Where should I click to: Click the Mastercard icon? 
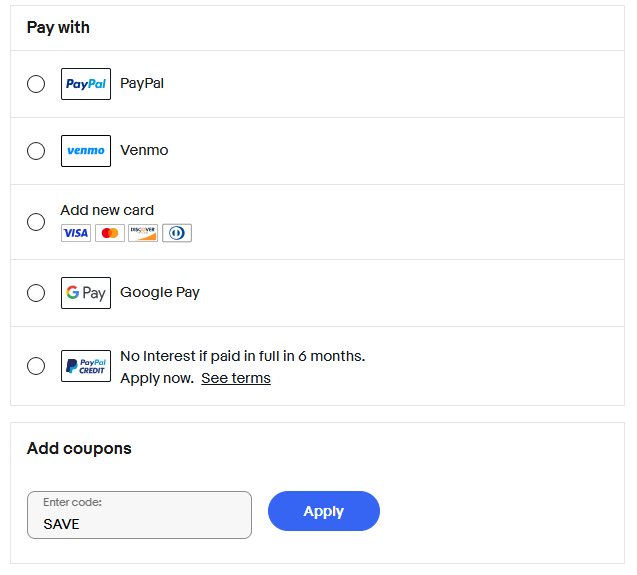click(110, 233)
